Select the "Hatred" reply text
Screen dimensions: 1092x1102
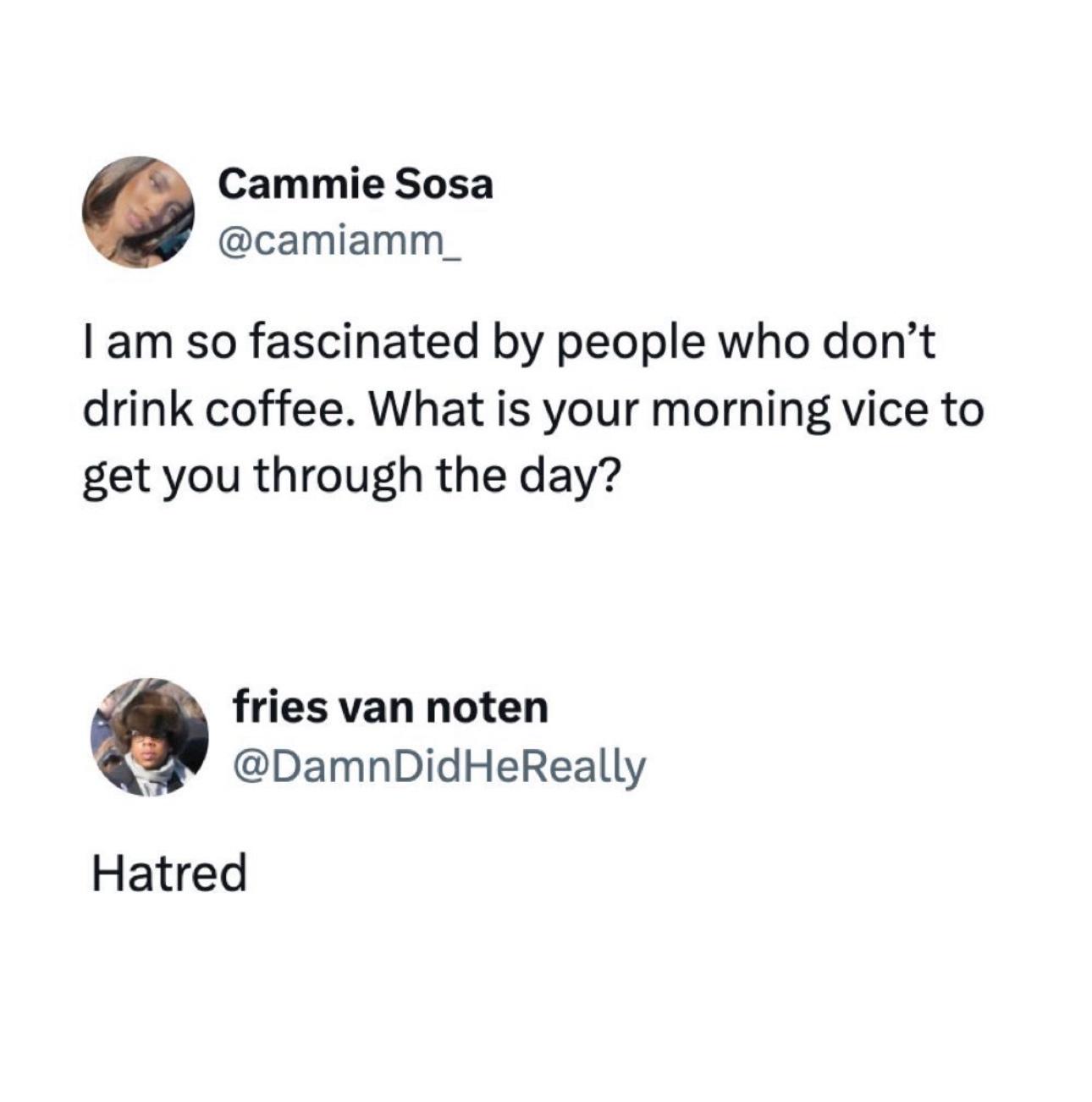[x=169, y=873]
